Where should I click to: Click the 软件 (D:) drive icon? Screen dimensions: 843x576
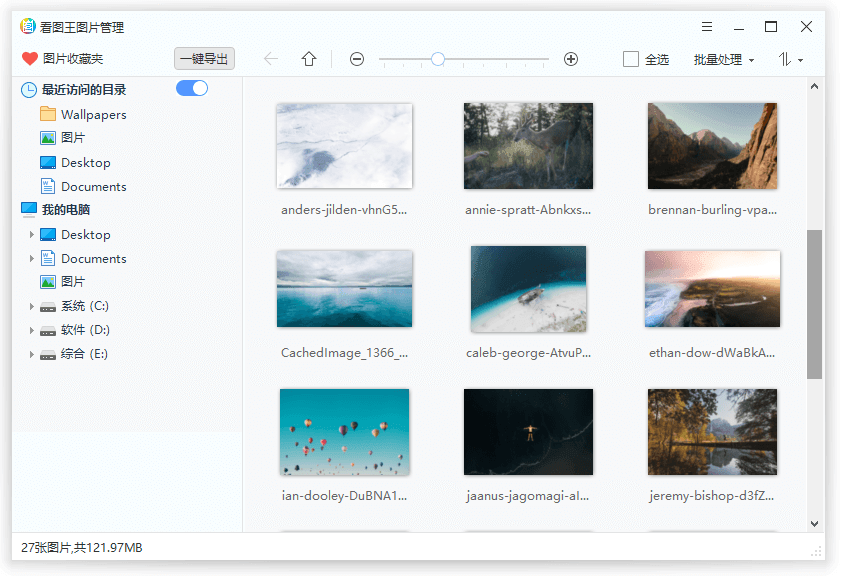[x=48, y=330]
